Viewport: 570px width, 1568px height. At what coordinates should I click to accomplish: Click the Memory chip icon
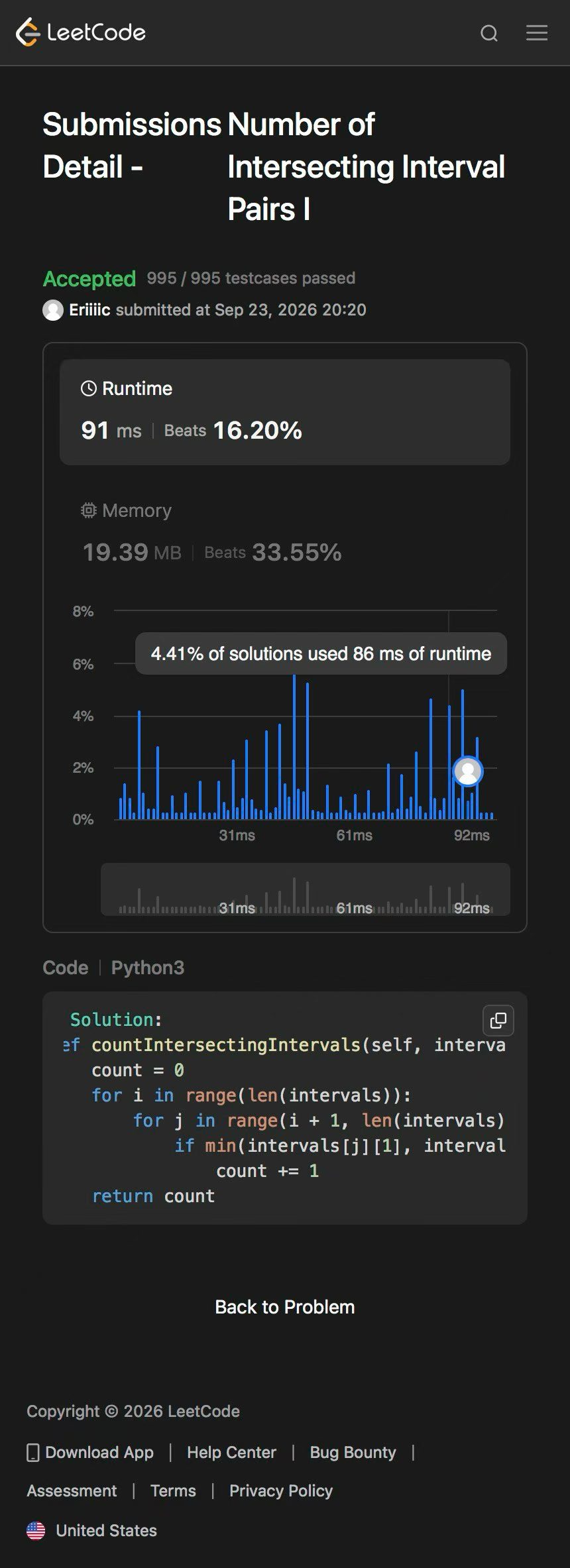[x=88, y=510]
